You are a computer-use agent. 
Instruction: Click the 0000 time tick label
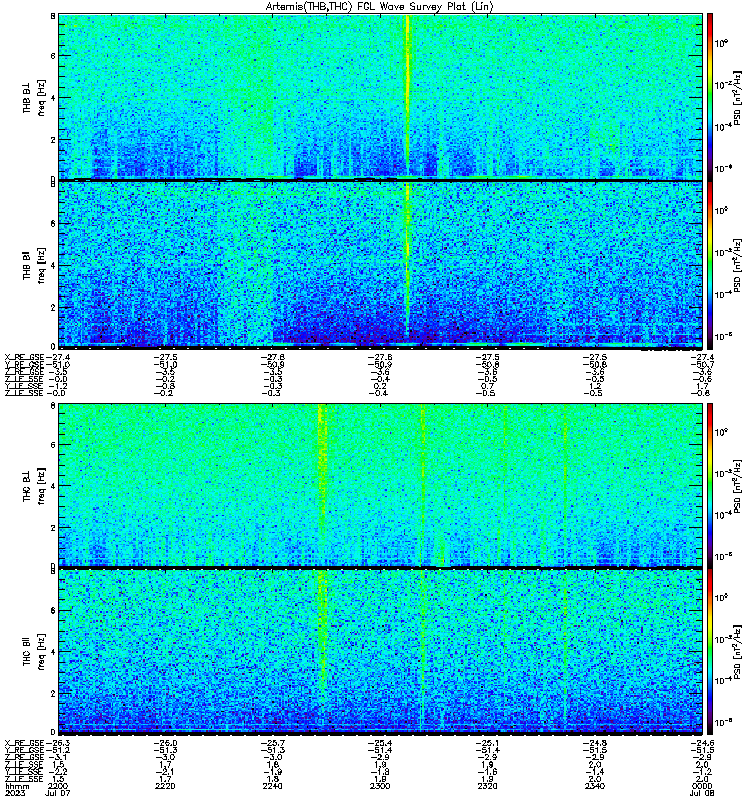pos(702,786)
